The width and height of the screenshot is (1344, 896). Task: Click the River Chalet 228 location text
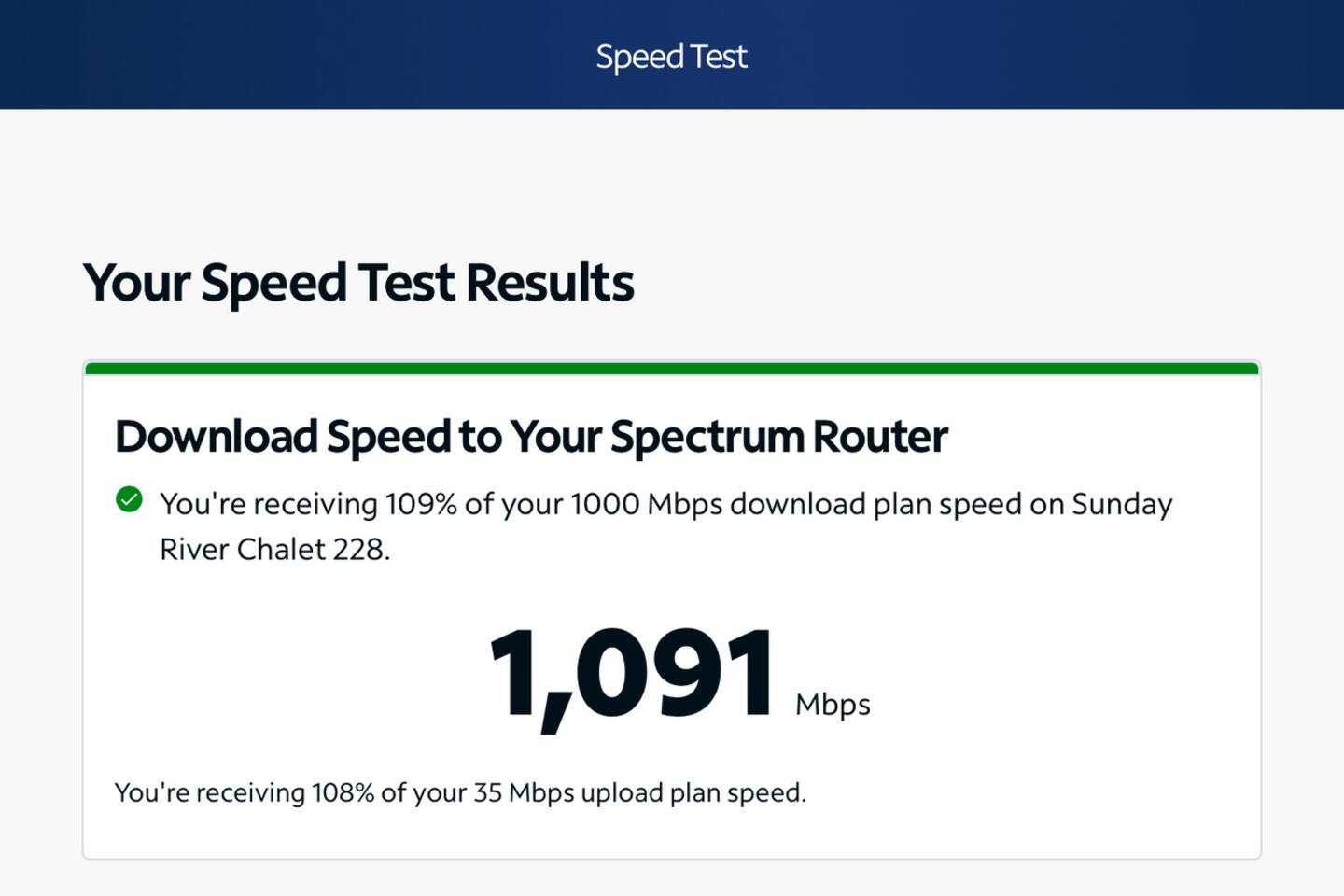274,549
